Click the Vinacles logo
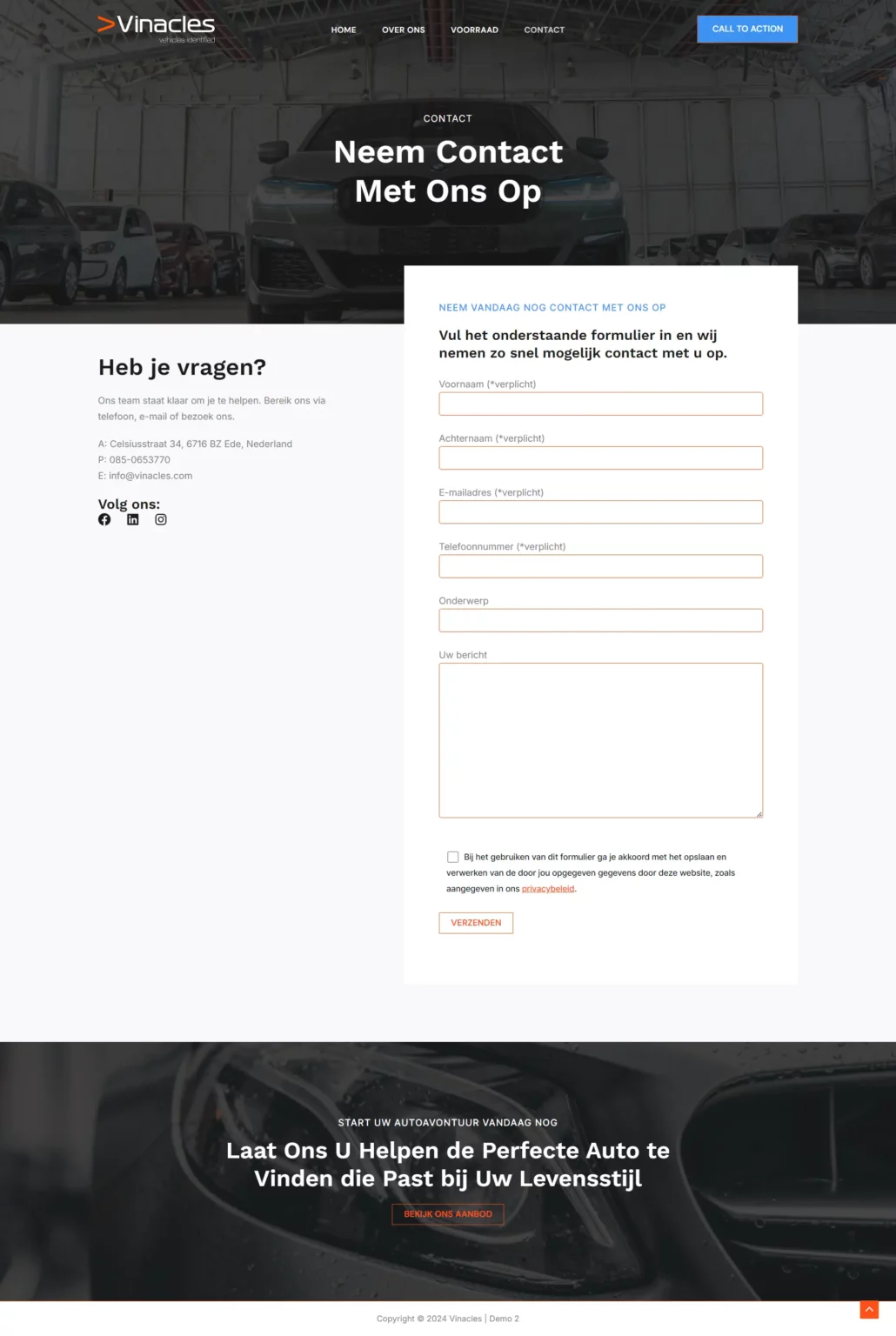The height and width of the screenshot is (1336, 896). click(157, 29)
